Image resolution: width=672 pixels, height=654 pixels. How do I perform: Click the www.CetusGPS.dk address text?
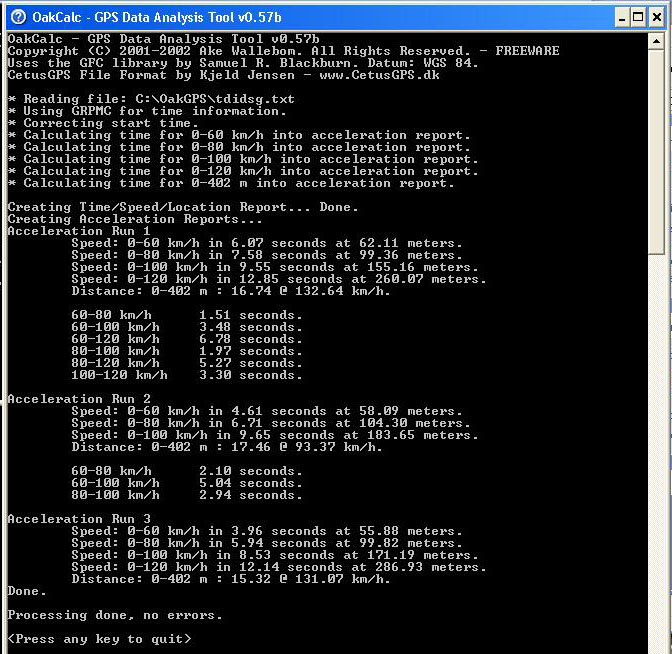pyautogui.click(x=379, y=75)
